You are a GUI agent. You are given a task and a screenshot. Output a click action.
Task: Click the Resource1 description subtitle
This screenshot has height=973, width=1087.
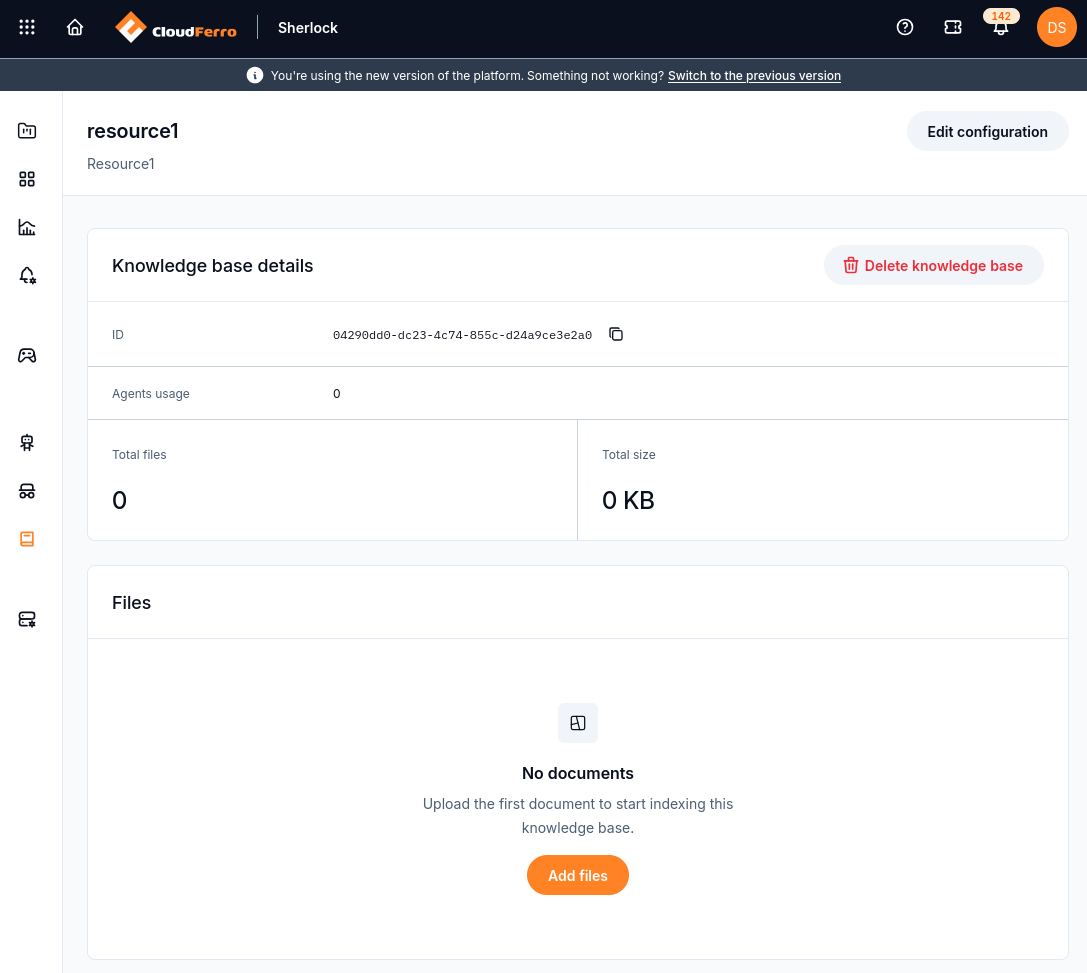coord(121,164)
